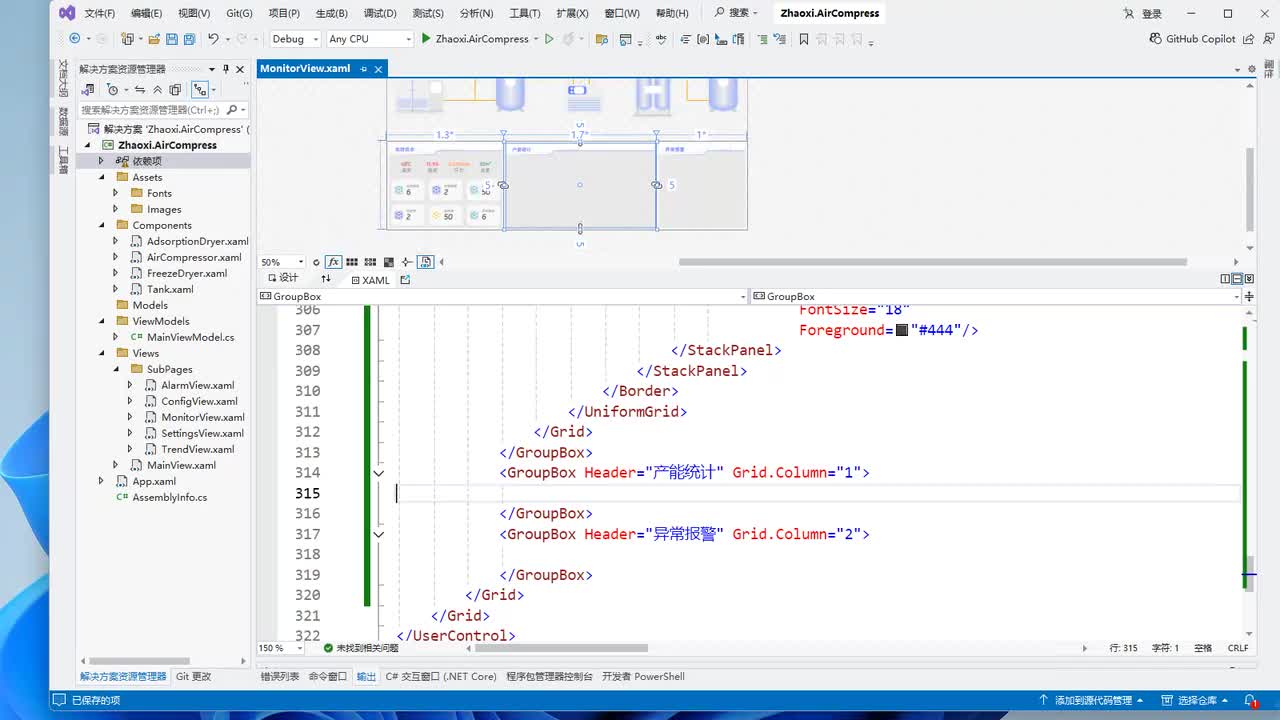Click the bookmark icon in toolbar
Screen dimensions: 1280x720
click(803, 39)
